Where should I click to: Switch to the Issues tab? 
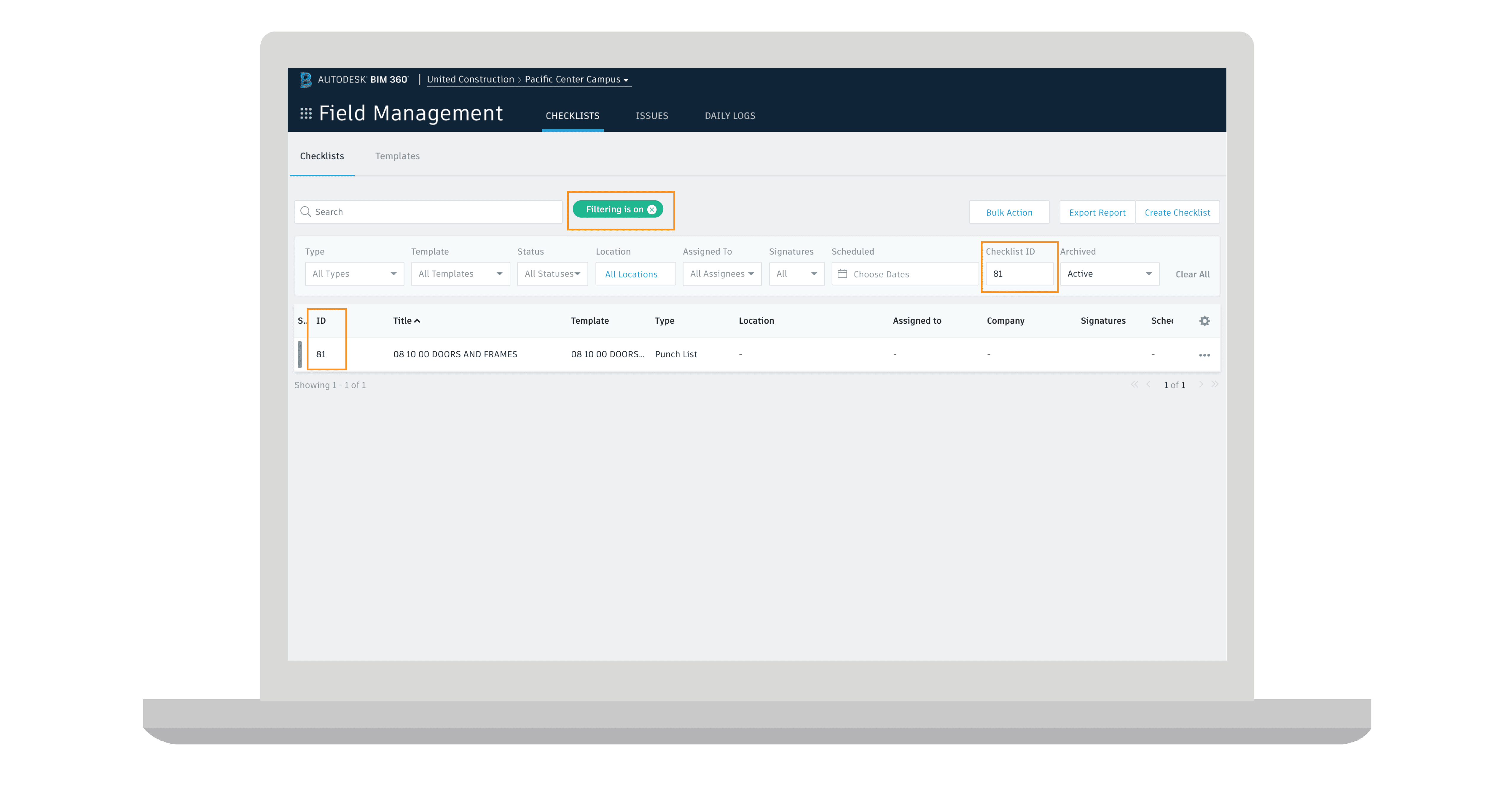(651, 116)
